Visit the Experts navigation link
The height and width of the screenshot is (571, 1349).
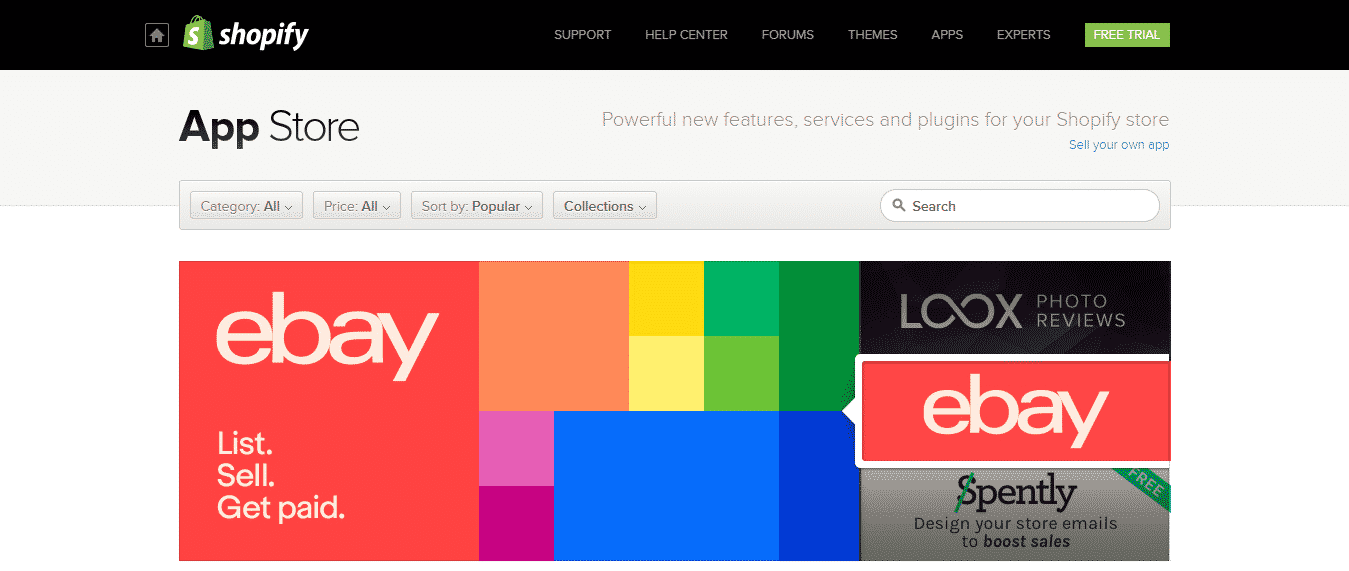pyautogui.click(x=1023, y=35)
